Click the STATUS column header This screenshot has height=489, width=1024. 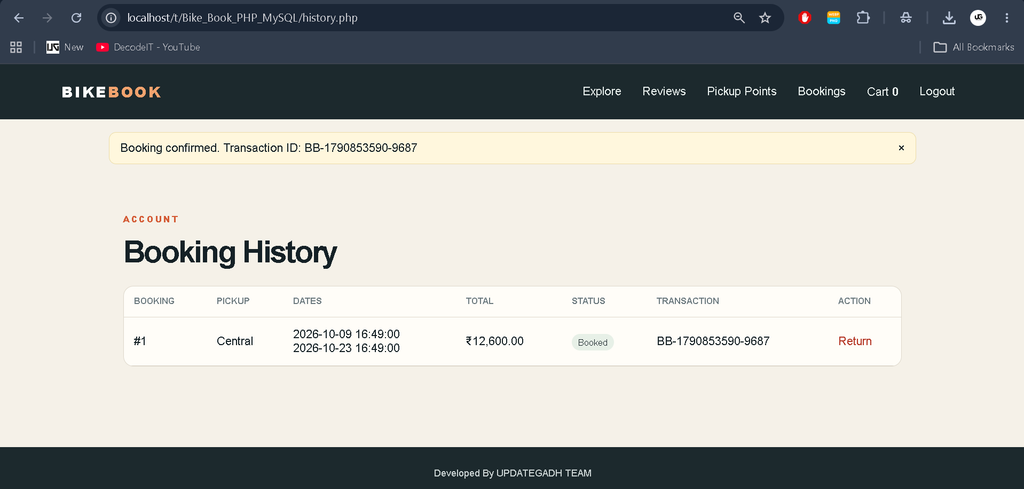pyautogui.click(x=588, y=301)
